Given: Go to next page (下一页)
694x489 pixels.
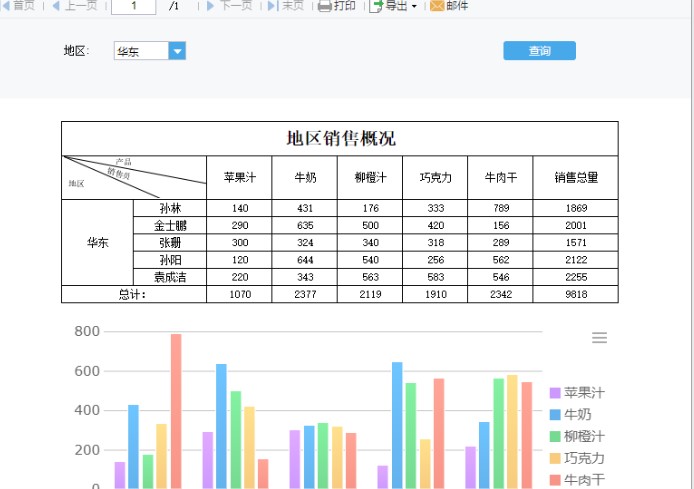Looking at the screenshot, I should [230, 5].
